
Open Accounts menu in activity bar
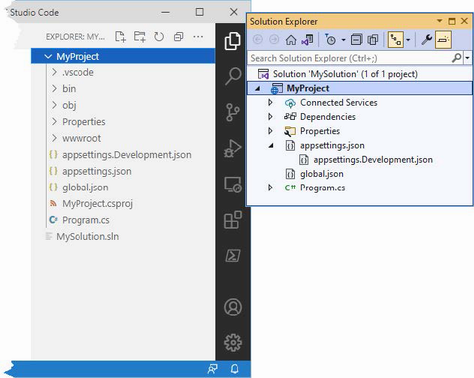tap(233, 307)
